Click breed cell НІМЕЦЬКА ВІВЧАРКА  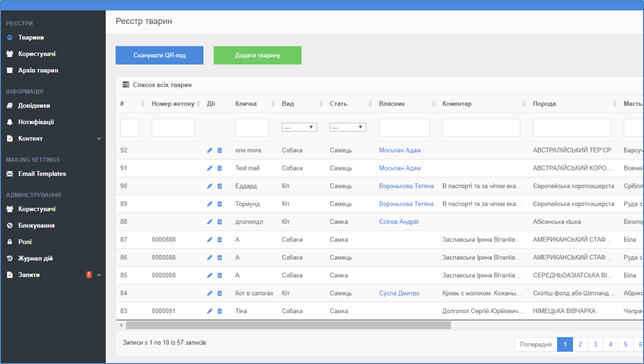tap(564, 311)
